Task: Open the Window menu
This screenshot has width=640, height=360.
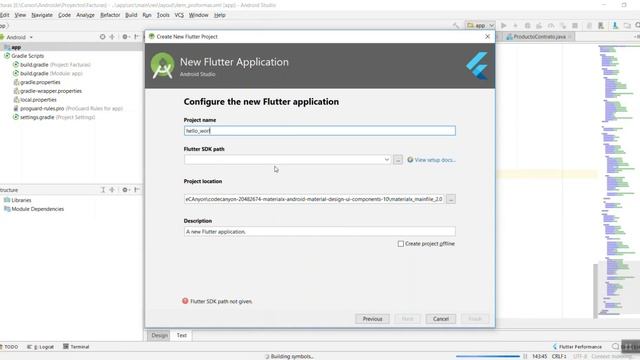Action: (x=199, y=15)
